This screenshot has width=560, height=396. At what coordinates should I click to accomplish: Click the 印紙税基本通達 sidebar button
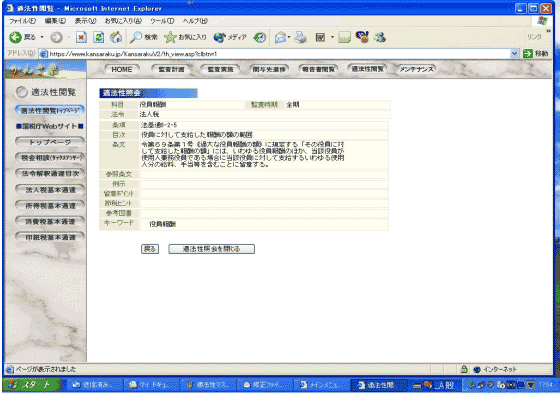click(50, 237)
